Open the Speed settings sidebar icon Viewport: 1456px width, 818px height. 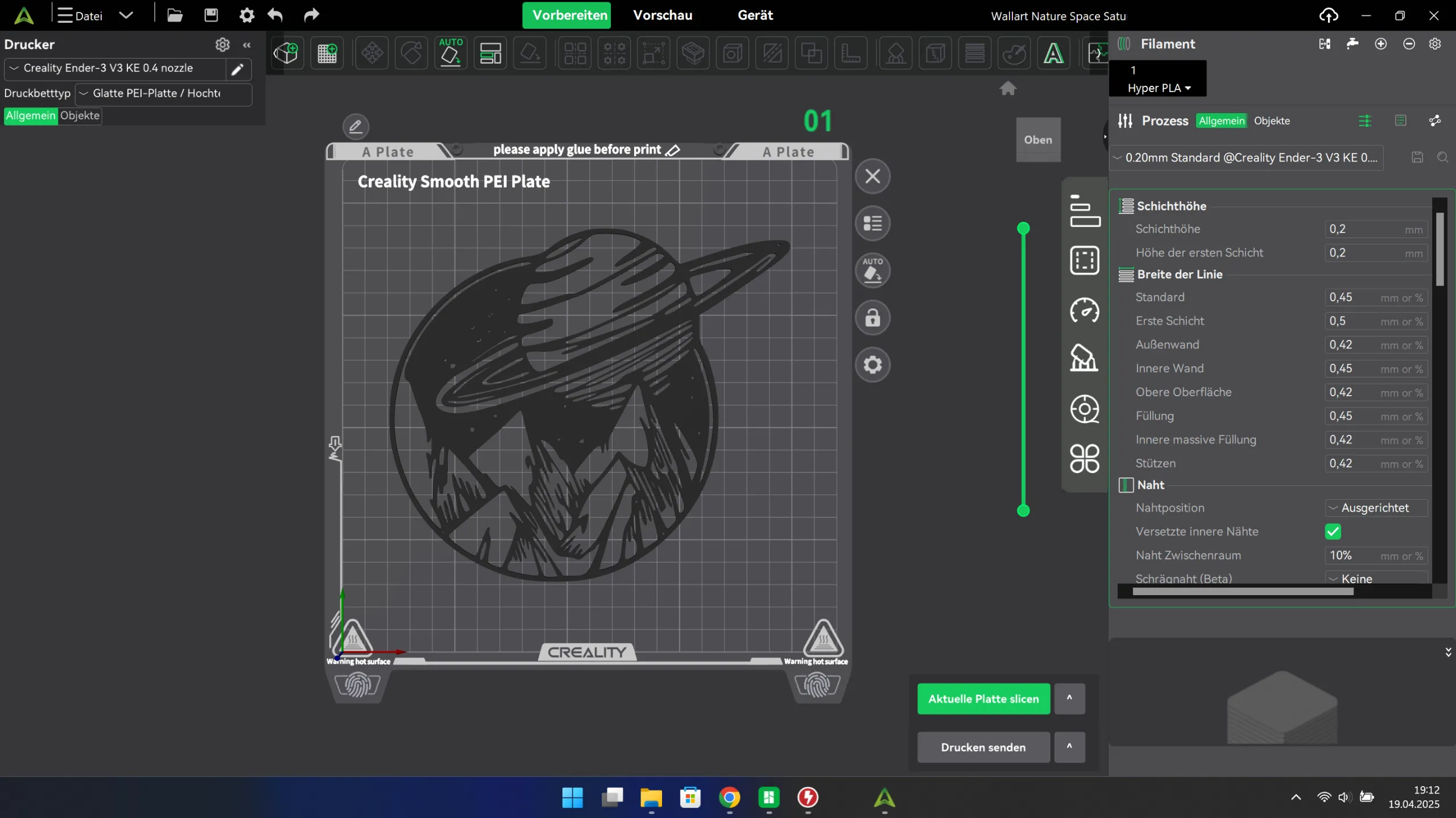tap(1084, 310)
